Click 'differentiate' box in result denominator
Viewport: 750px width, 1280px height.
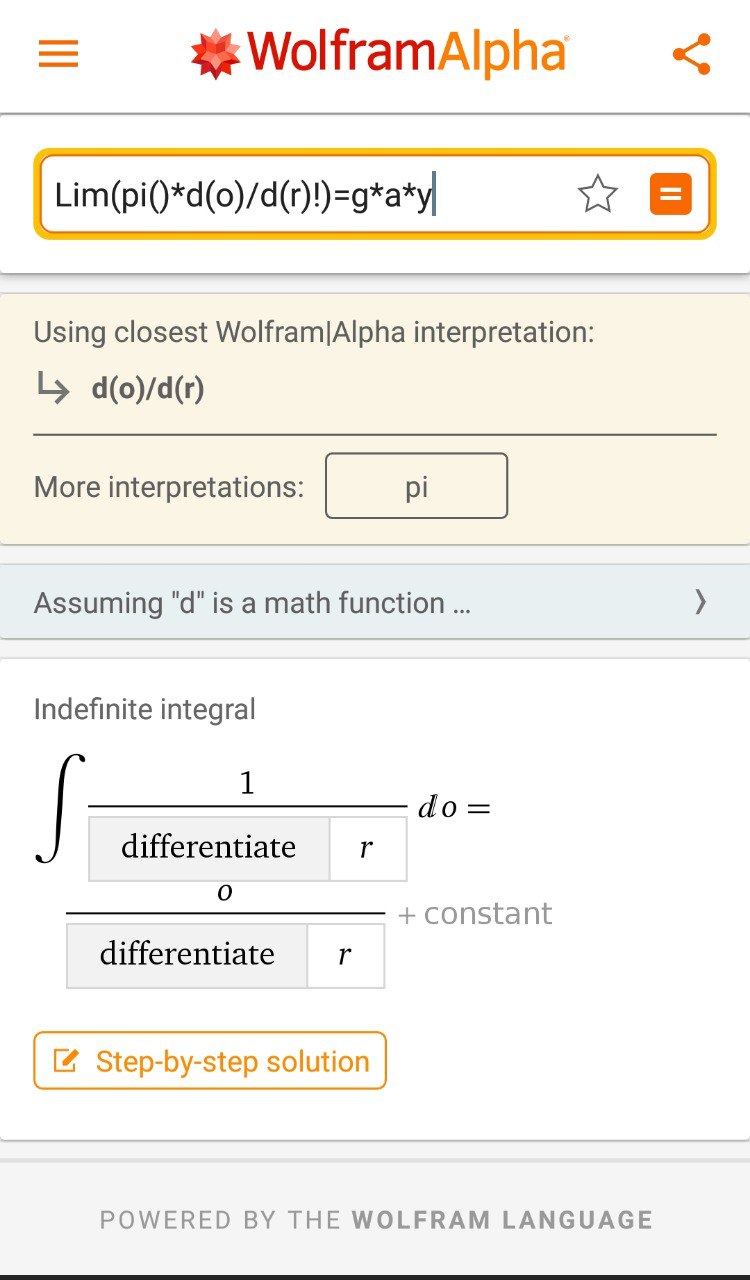pyautogui.click(x=187, y=955)
